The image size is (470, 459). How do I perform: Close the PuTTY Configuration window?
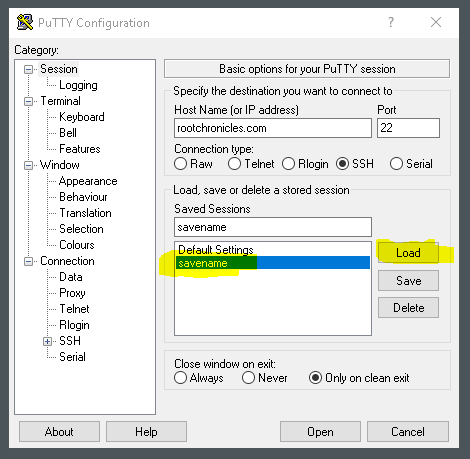coord(436,22)
